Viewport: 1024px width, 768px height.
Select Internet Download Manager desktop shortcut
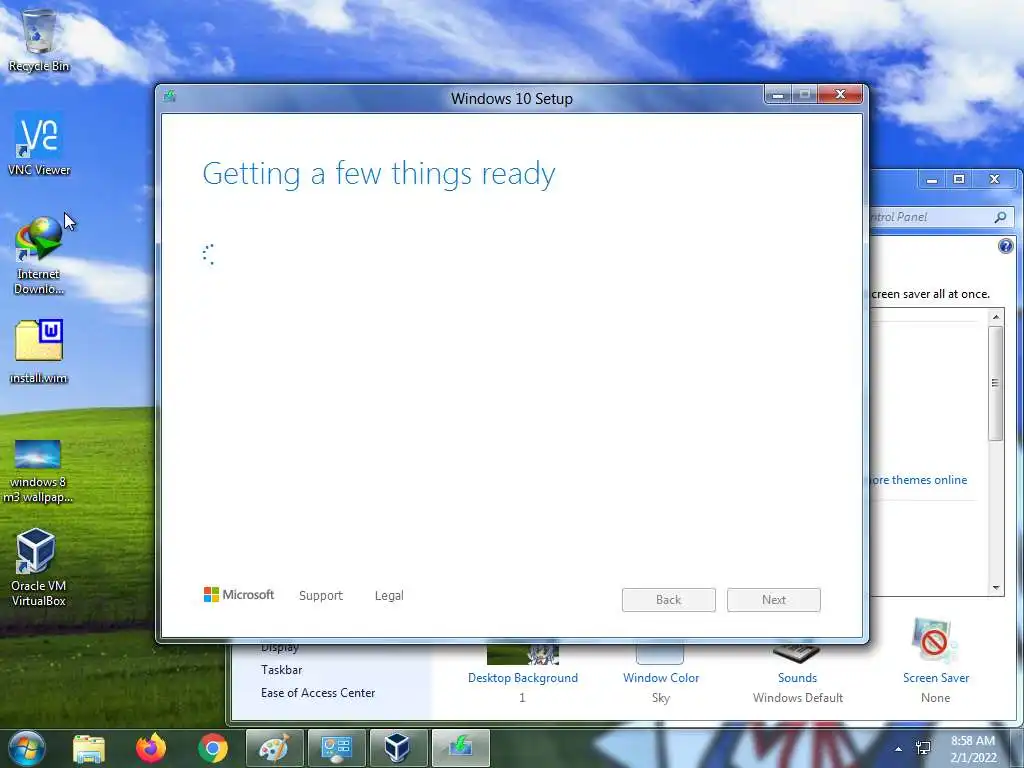pos(39,255)
